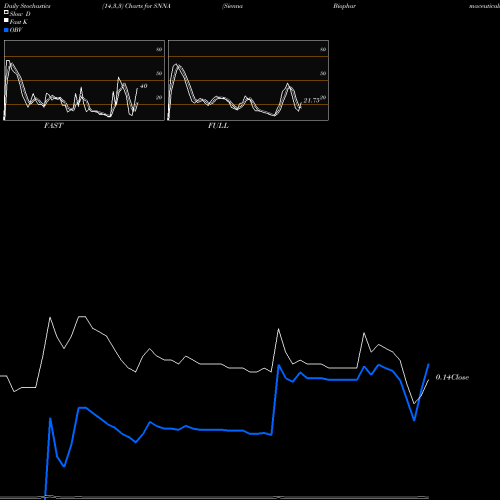Click the '80' axis label in FAST chart
500x500 pixels.
click(x=159, y=49)
